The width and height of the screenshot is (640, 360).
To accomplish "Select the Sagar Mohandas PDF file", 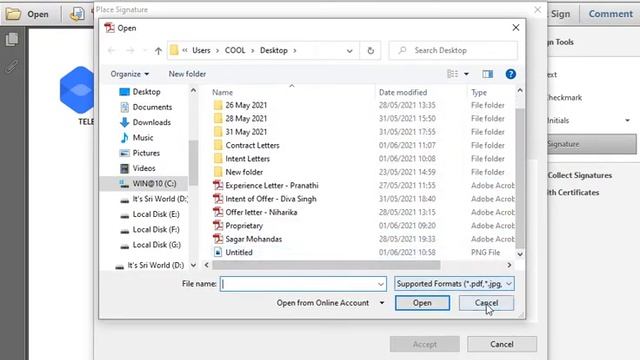I will coord(253,239).
